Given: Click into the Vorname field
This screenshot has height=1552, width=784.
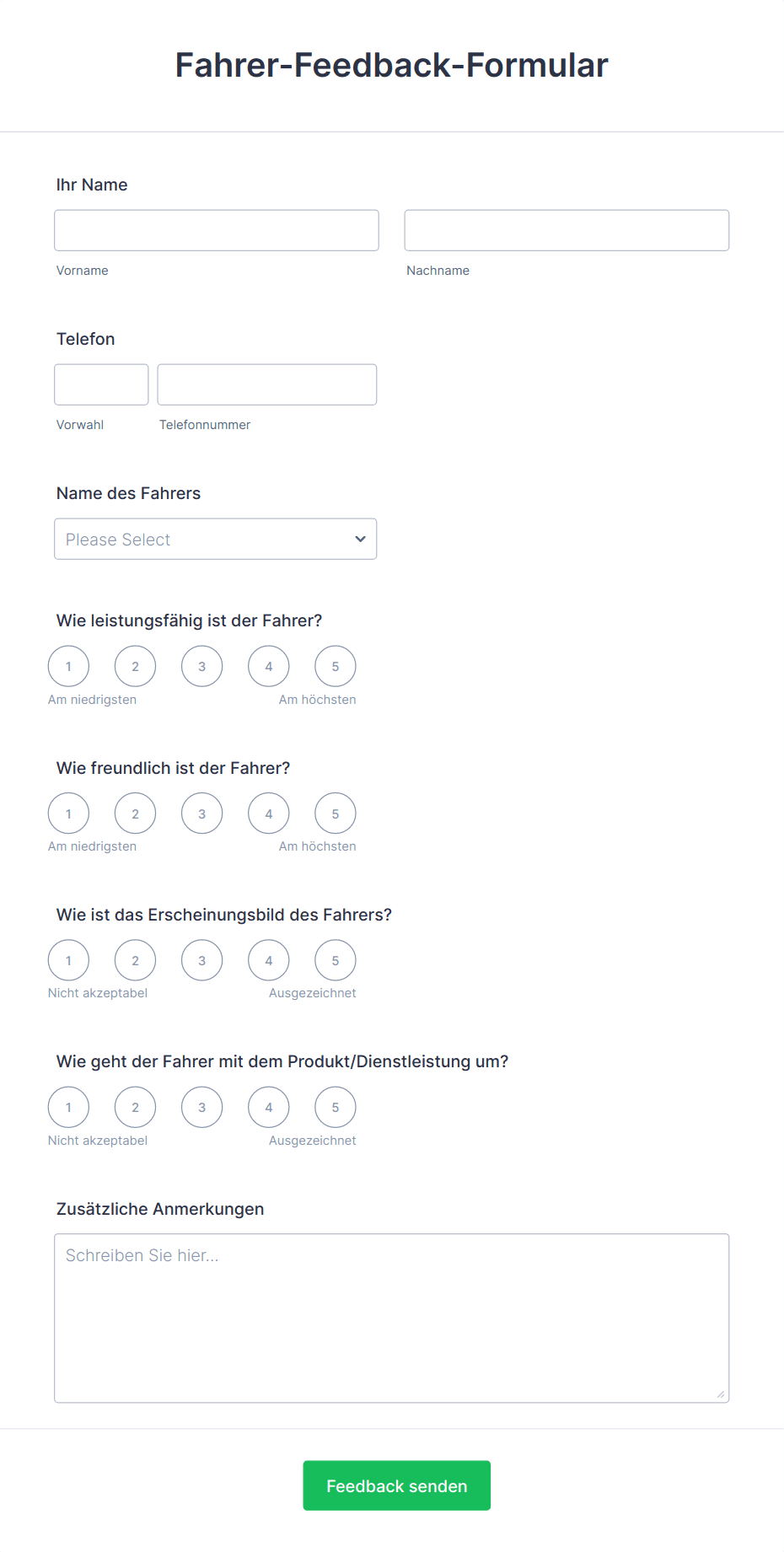Looking at the screenshot, I should tap(216, 230).
